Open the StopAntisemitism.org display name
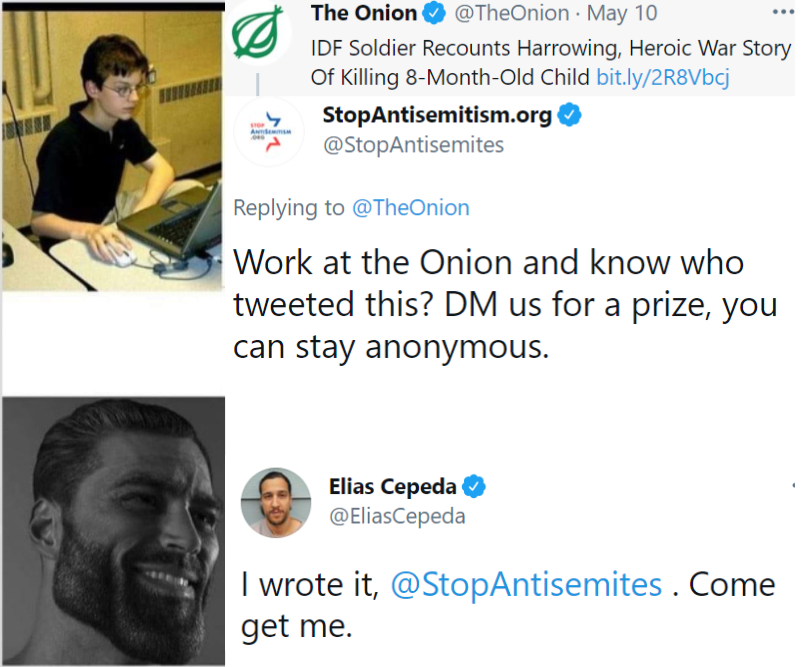This screenshot has width=804, height=667. point(437,115)
